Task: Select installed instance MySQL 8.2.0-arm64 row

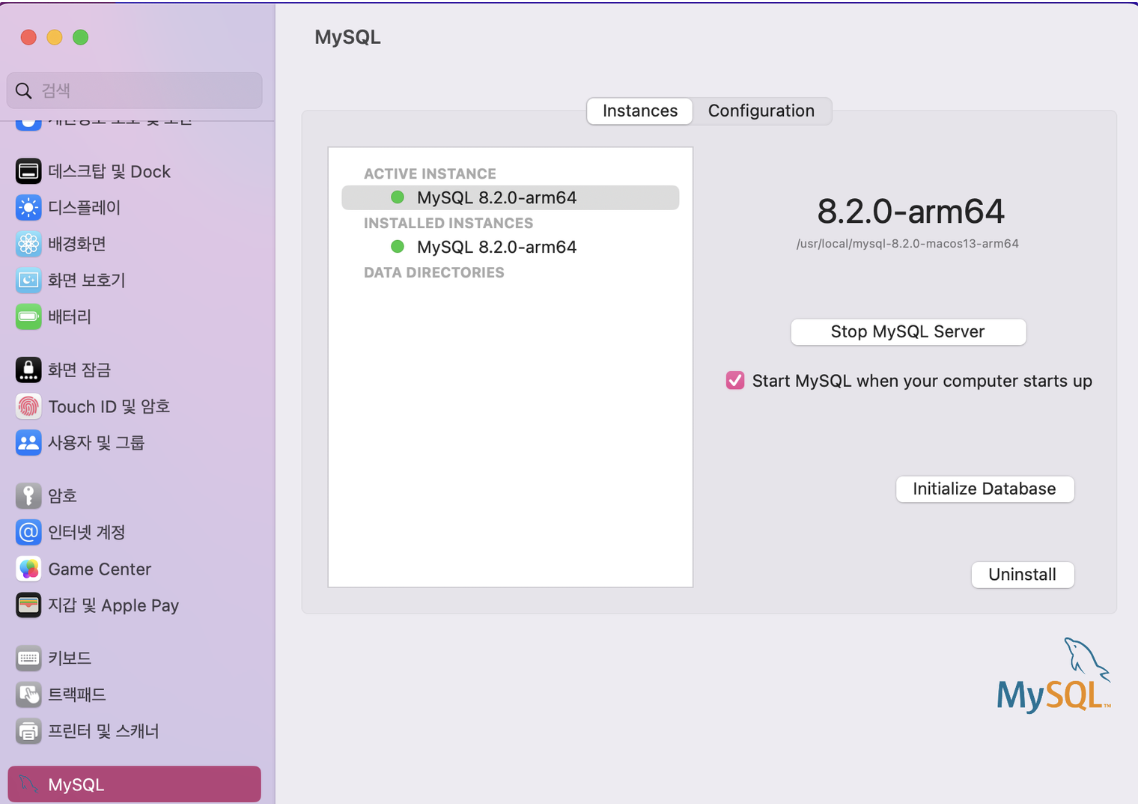Action: (x=510, y=247)
